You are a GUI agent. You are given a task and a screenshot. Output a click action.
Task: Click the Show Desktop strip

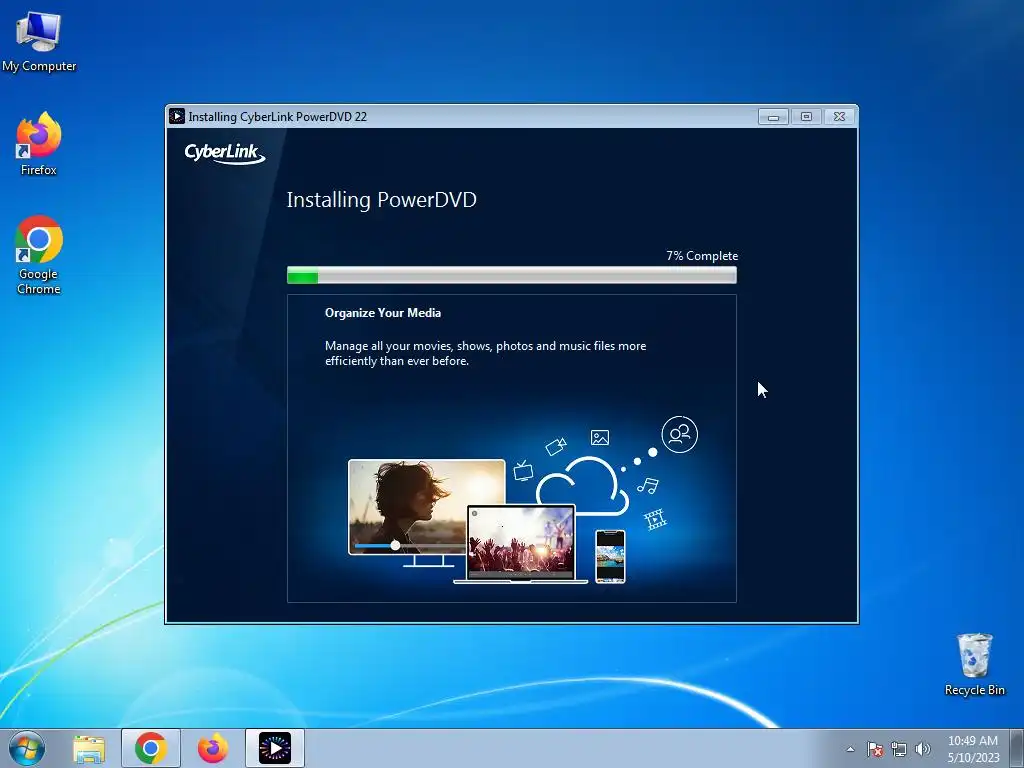coord(1017,748)
